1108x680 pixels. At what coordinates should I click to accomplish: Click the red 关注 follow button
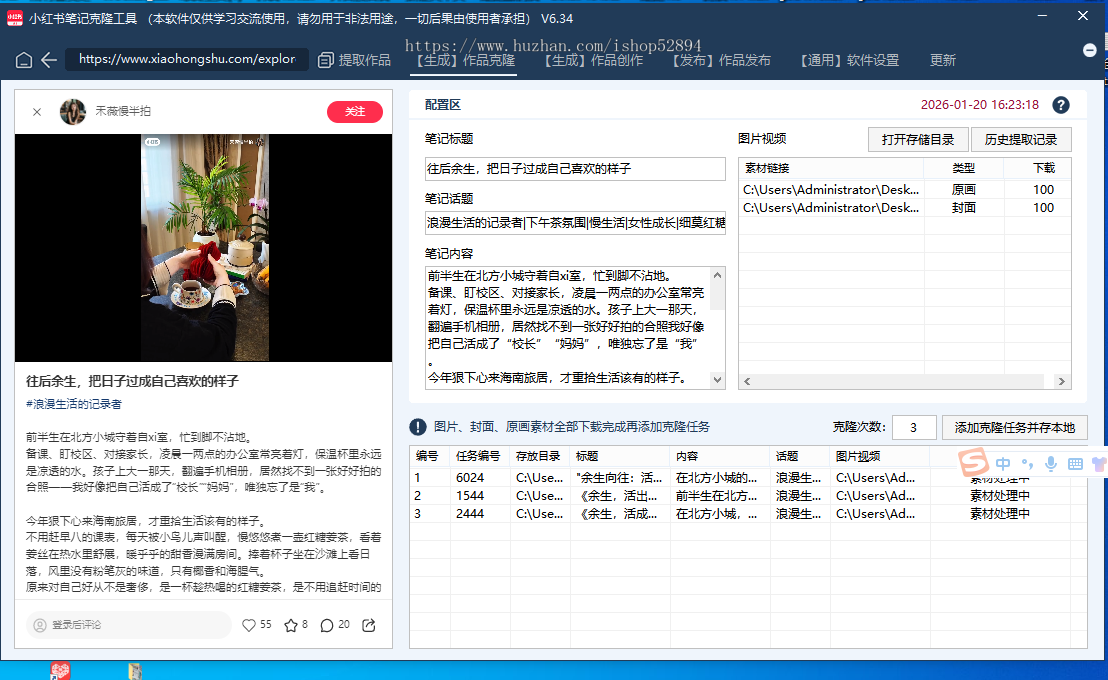click(355, 112)
